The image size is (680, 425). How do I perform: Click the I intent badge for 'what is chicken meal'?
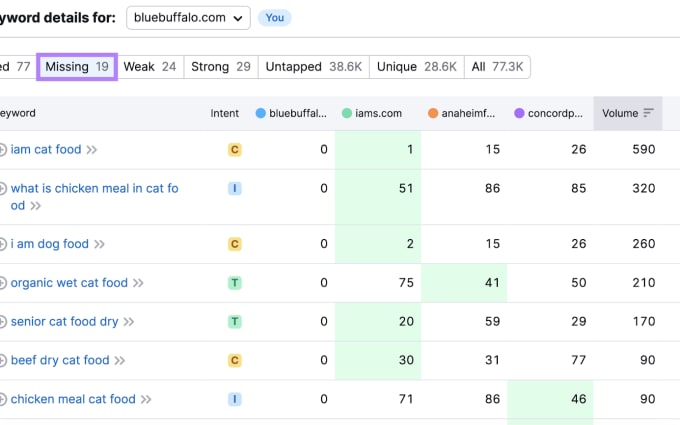[x=235, y=188]
